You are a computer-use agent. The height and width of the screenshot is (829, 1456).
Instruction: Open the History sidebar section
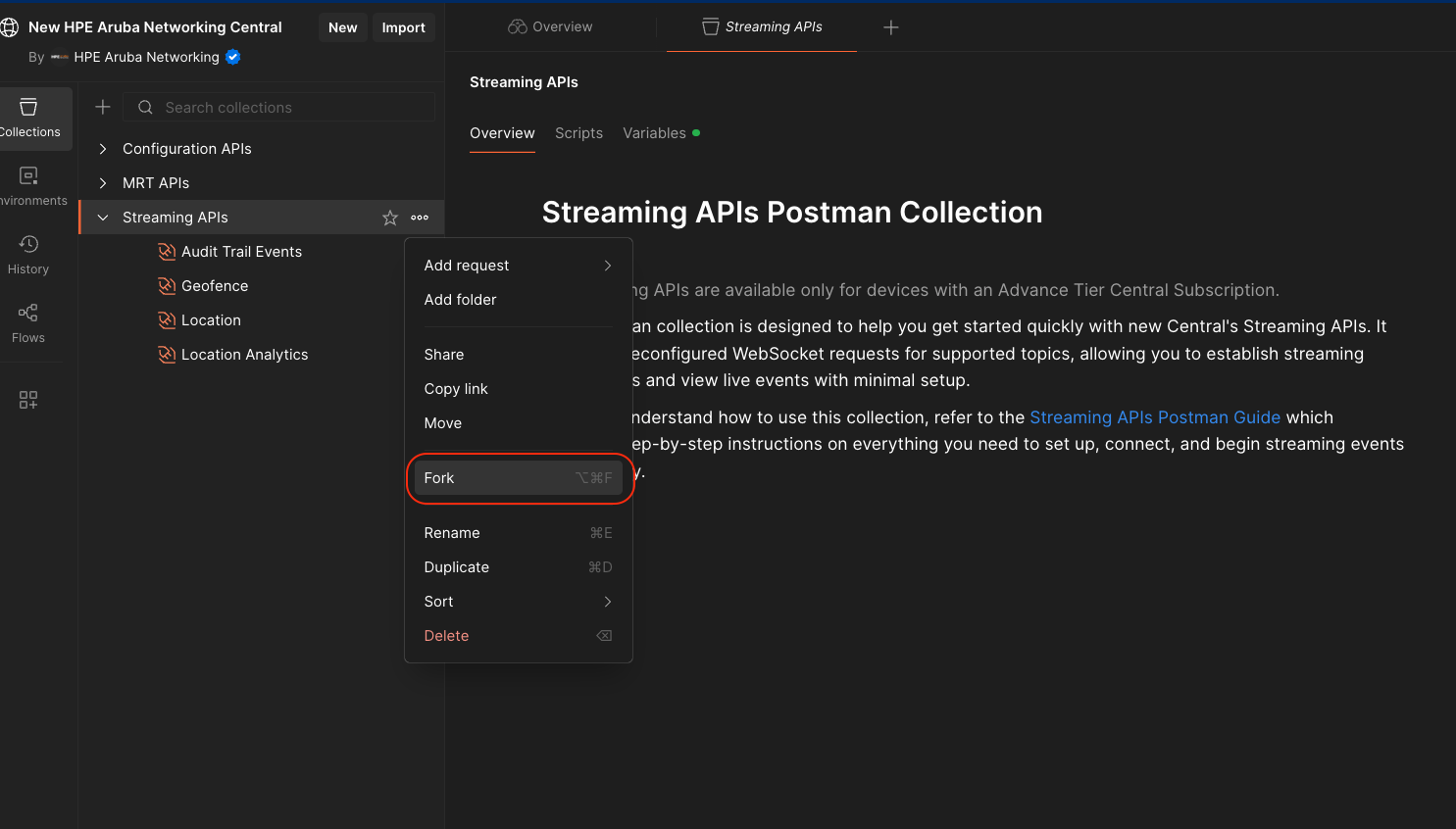(x=28, y=255)
